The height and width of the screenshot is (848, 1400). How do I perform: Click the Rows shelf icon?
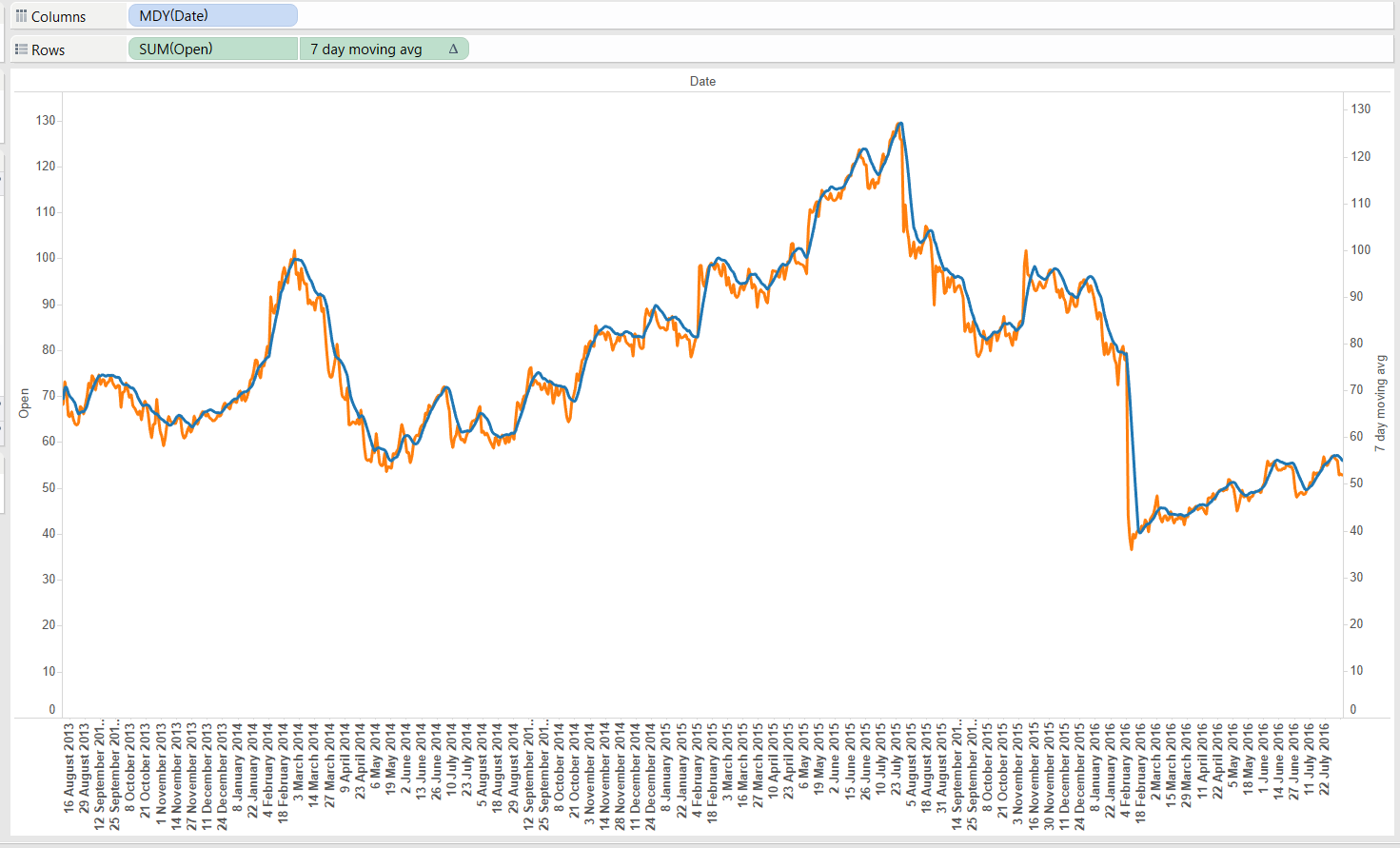pyautogui.click(x=21, y=49)
